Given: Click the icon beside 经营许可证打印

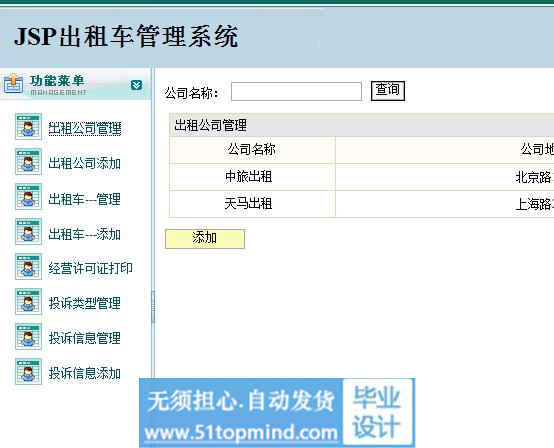Looking at the screenshot, I should pyautogui.click(x=28, y=267).
